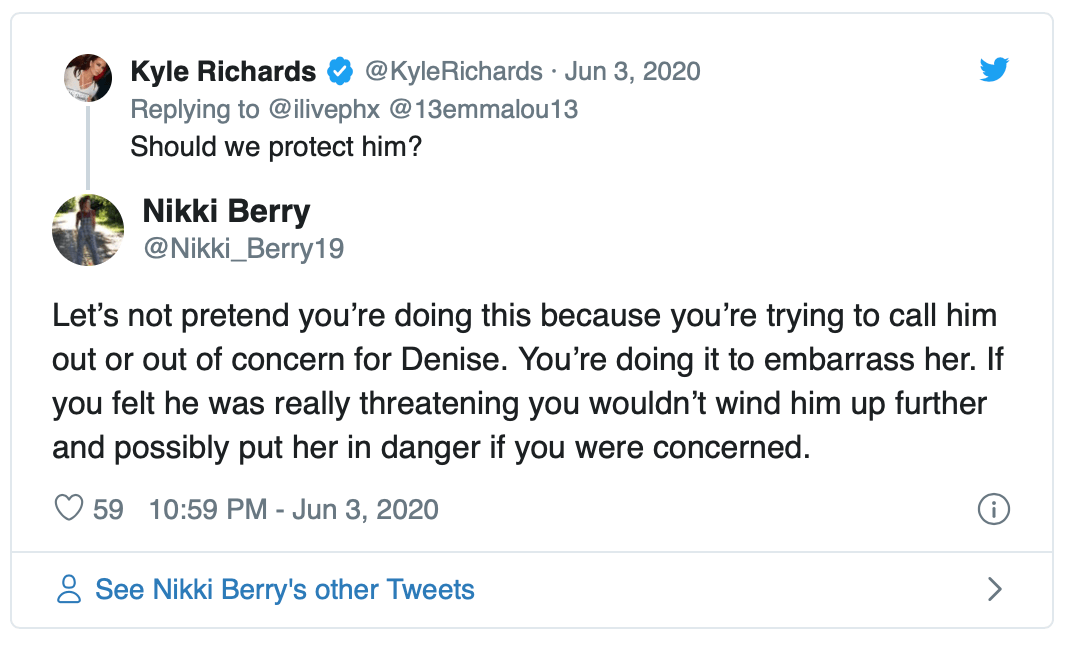Click the Kyle Richards display name
The image size is (1078, 650).
pos(223,72)
